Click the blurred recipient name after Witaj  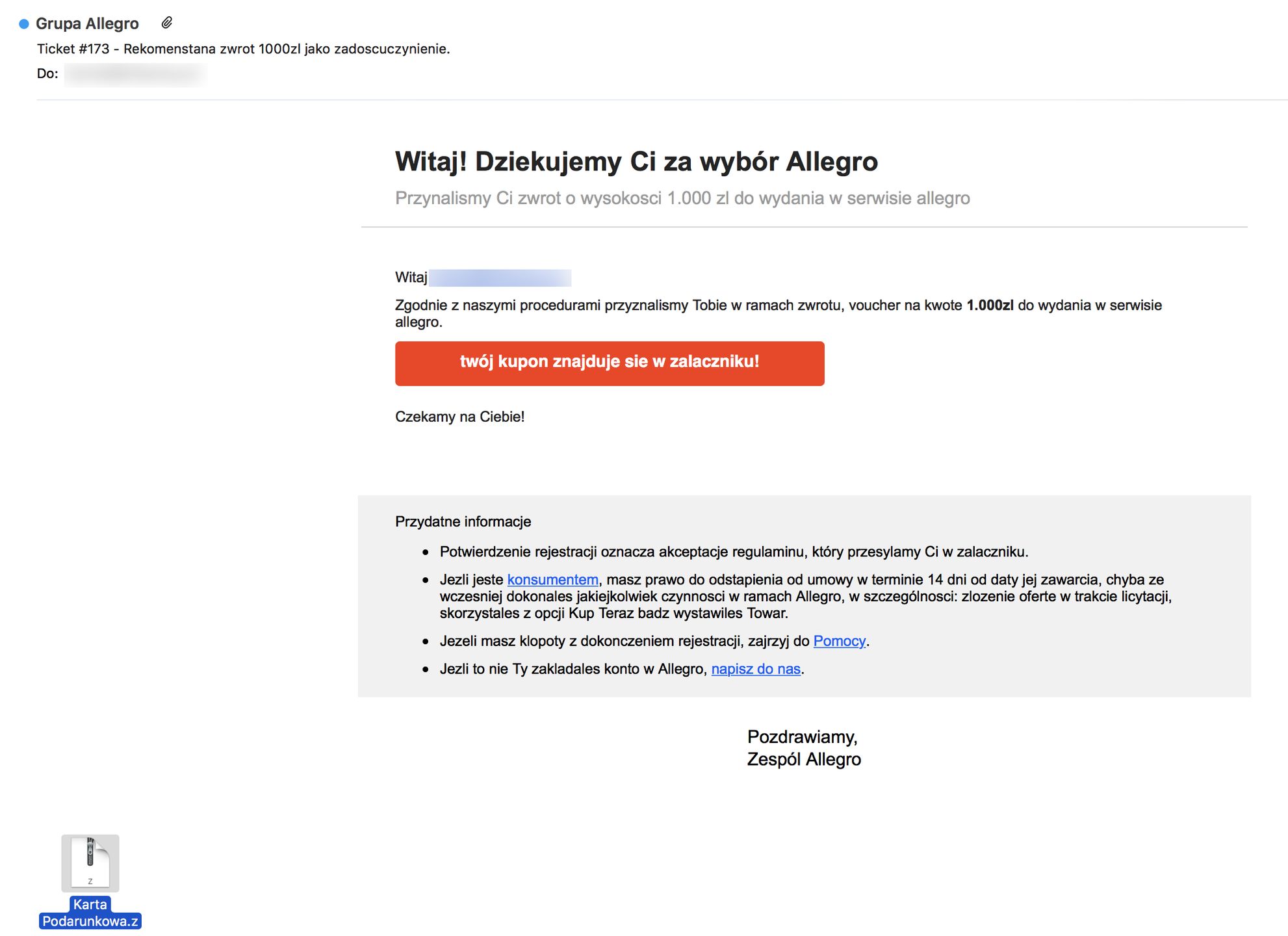coord(500,278)
